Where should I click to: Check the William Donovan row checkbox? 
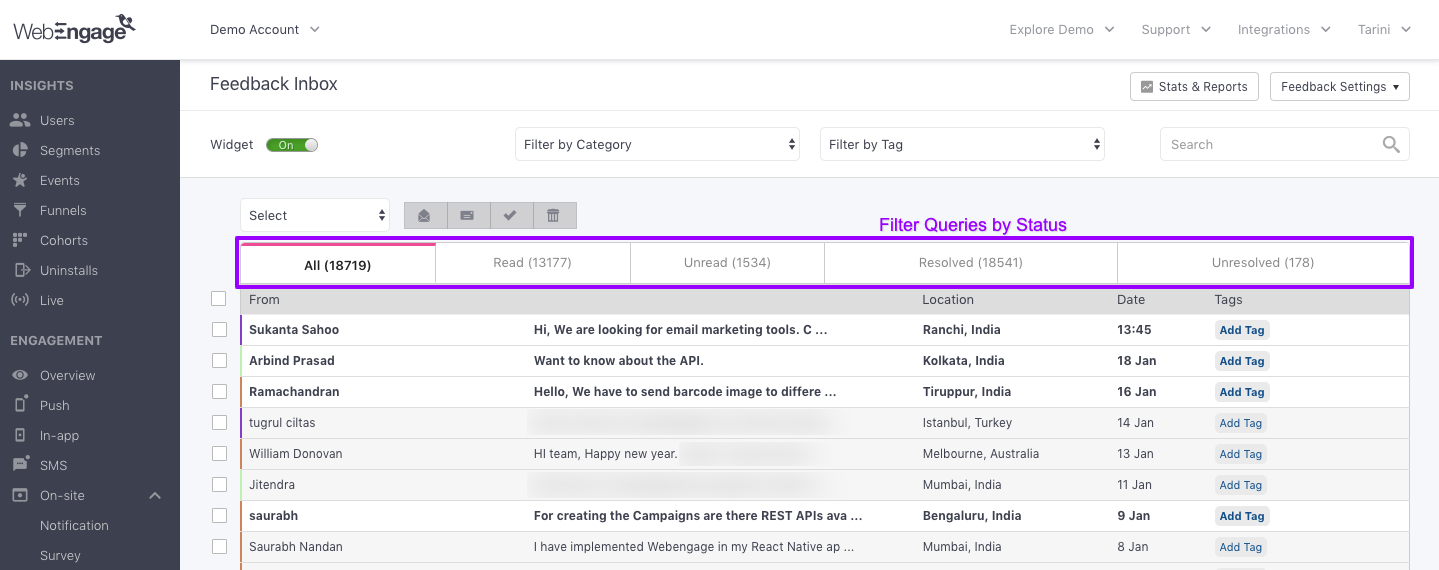(219, 453)
